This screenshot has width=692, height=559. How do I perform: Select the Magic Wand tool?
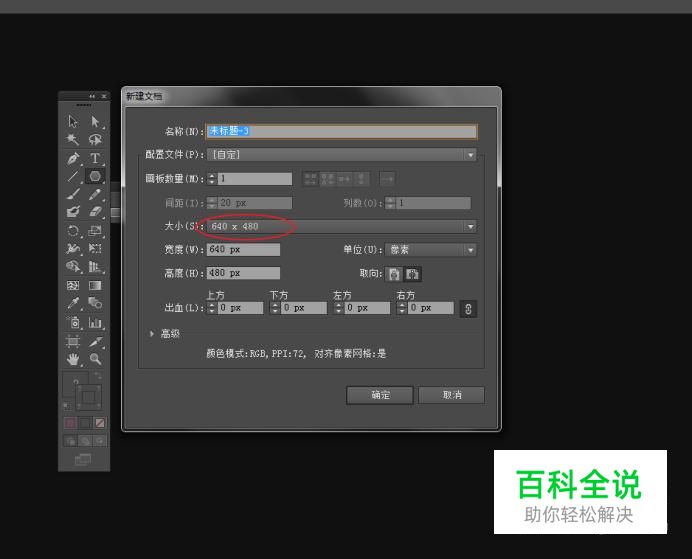pyautogui.click(x=73, y=139)
